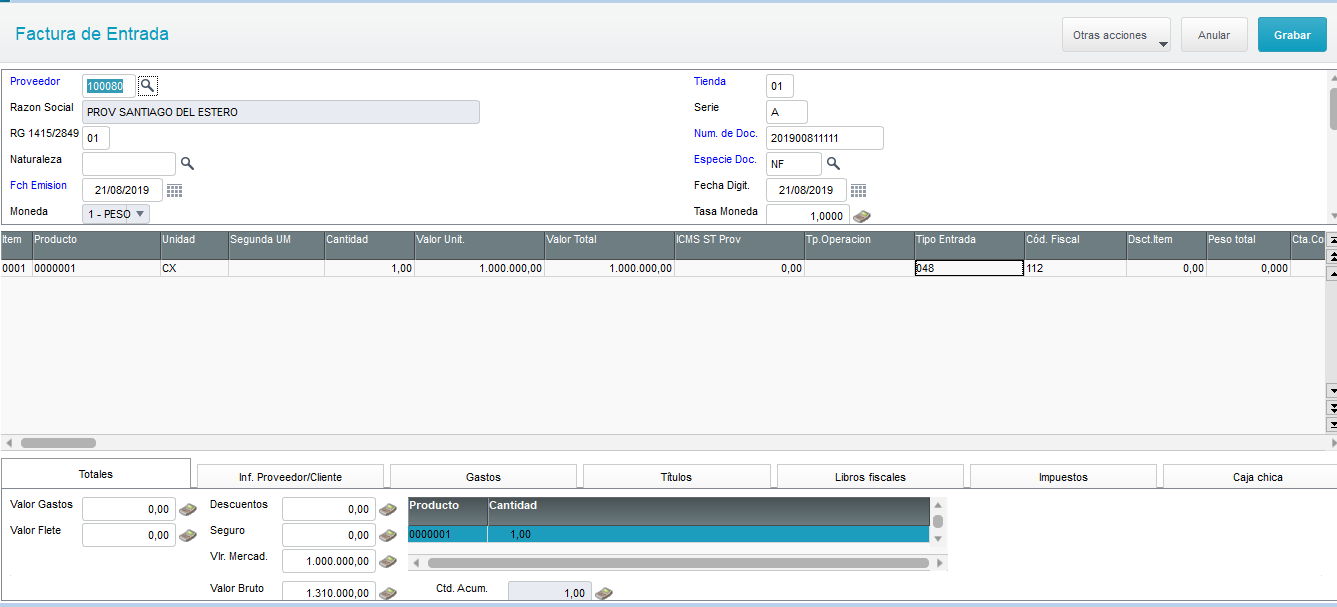Click the Naturaleza input field
This screenshot has height=607, width=1337.
pos(129,164)
